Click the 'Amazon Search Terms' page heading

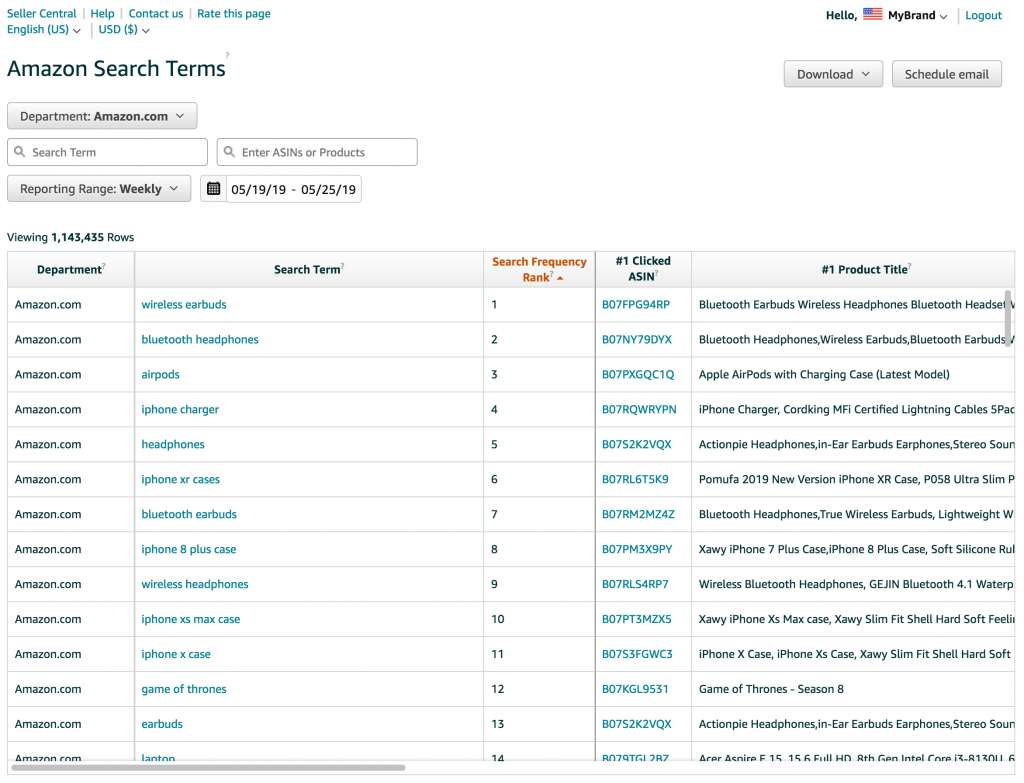pyautogui.click(x=116, y=69)
